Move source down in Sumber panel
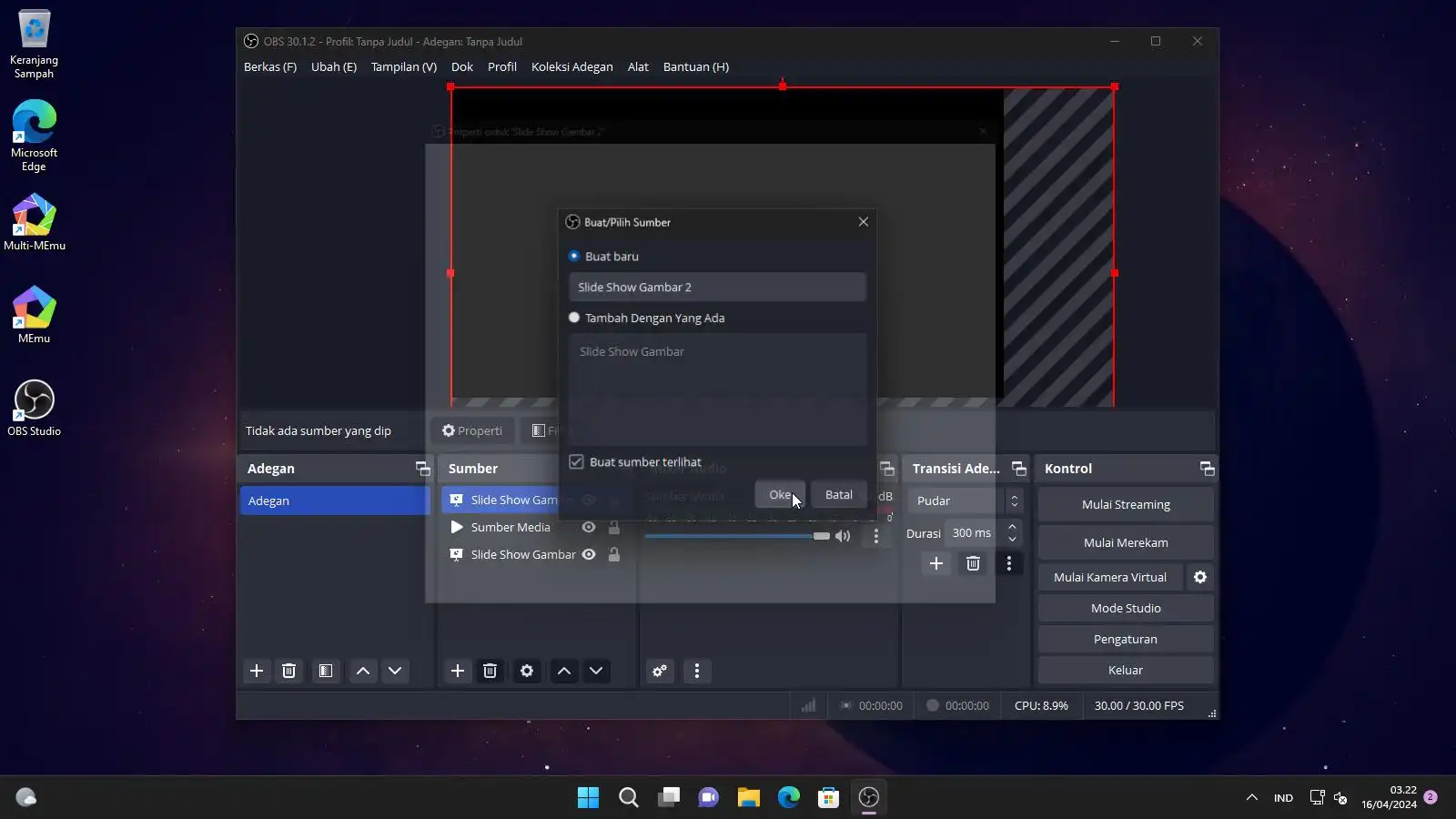The image size is (1456, 819). pyautogui.click(x=596, y=671)
